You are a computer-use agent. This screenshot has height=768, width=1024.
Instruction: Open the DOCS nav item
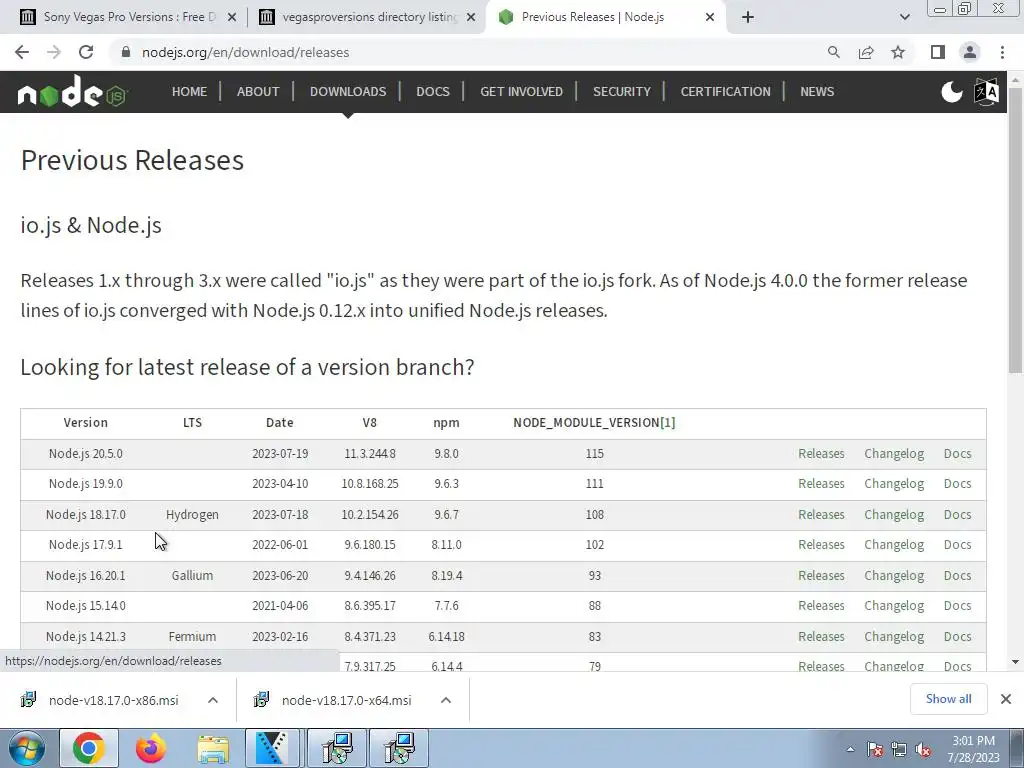click(433, 91)
